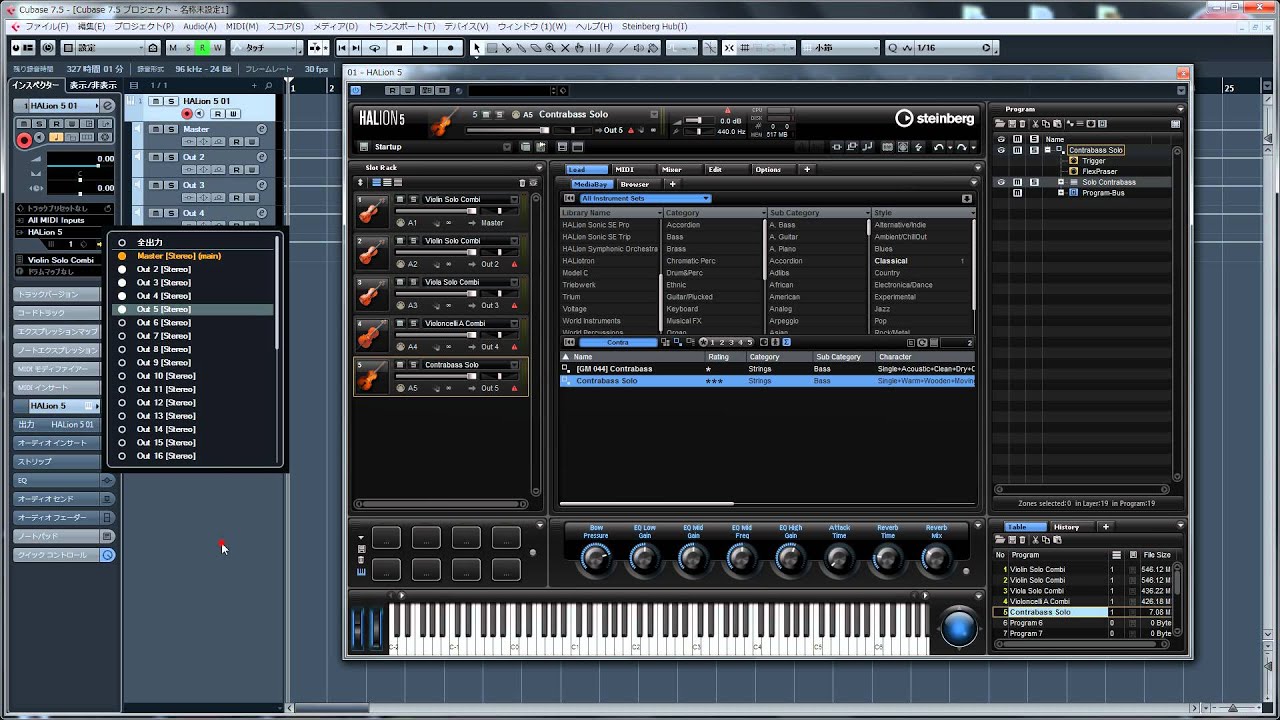Select [GM 044] Contrabass result row

767,369
